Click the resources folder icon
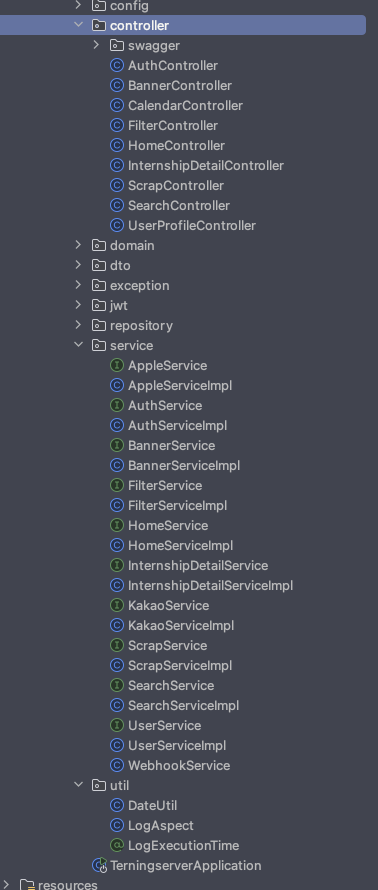This screenshot has width=378, height=890. pos(27,885)
